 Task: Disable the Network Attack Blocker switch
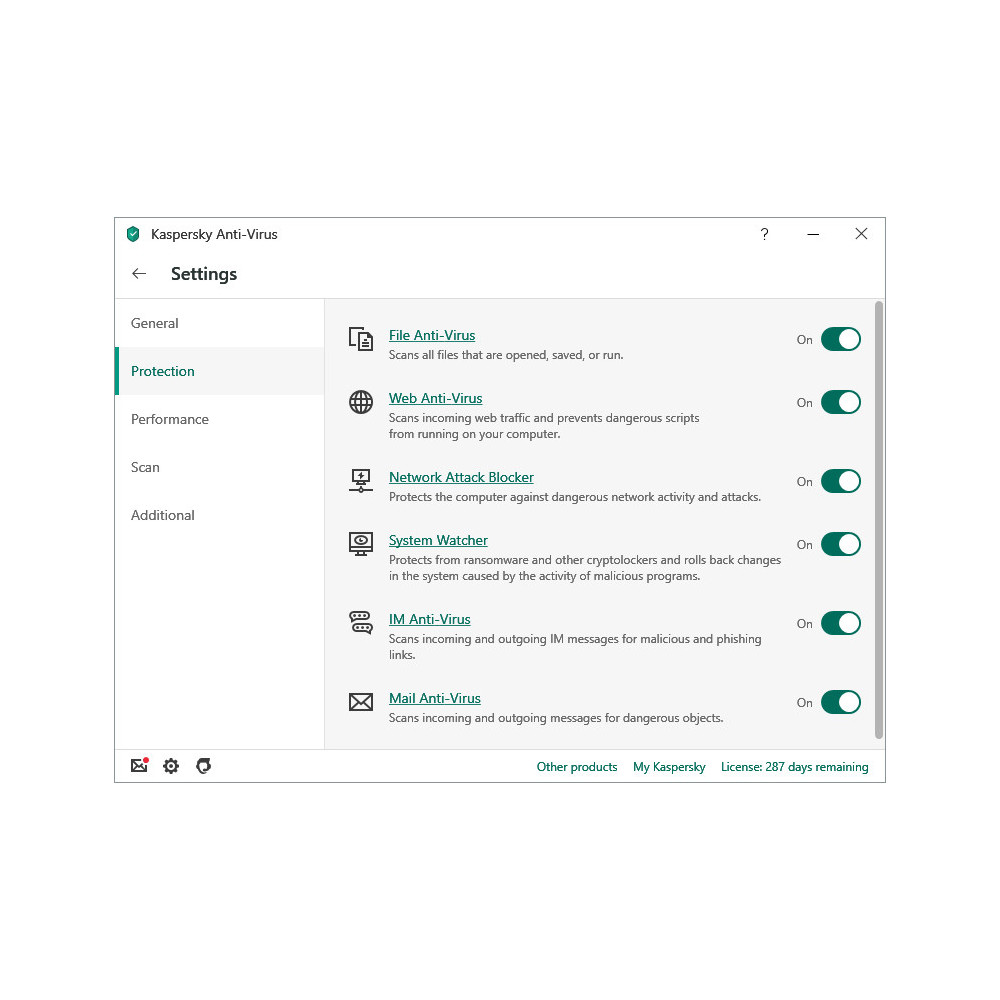click(x=841, y=482)
